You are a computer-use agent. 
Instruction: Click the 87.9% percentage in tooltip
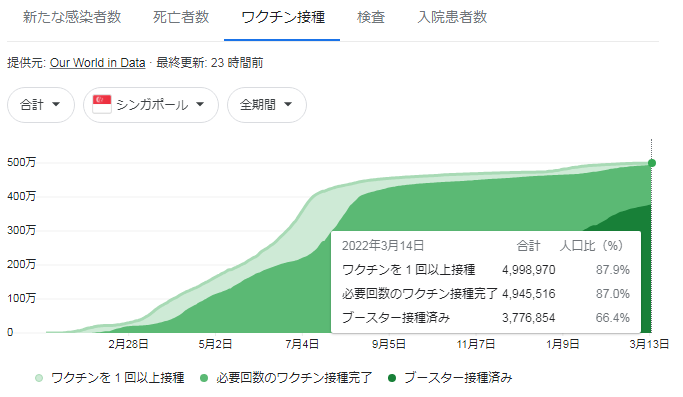click(612, 270)
